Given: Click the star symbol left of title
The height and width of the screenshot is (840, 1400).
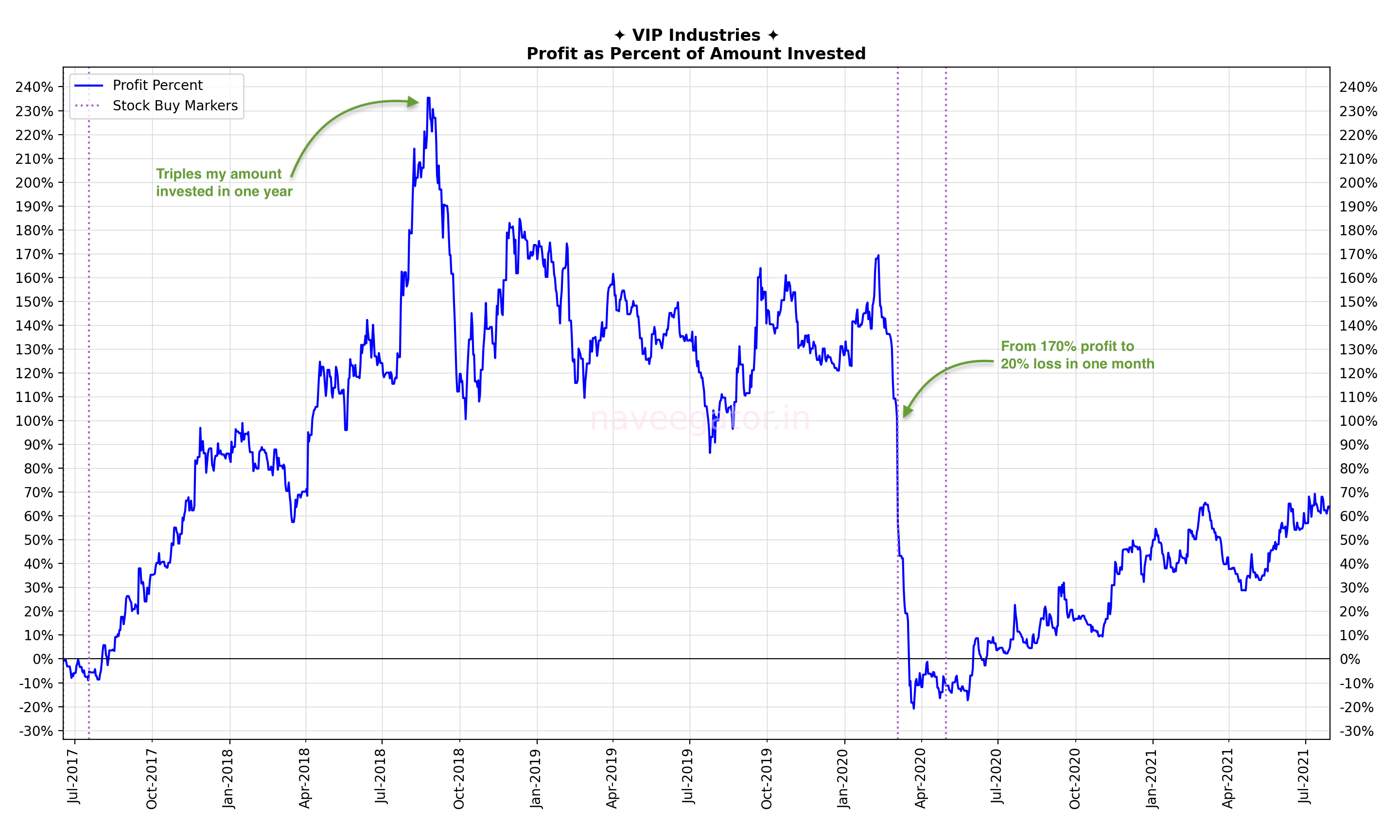Looking at the screenshot, I should pos(620,35).
